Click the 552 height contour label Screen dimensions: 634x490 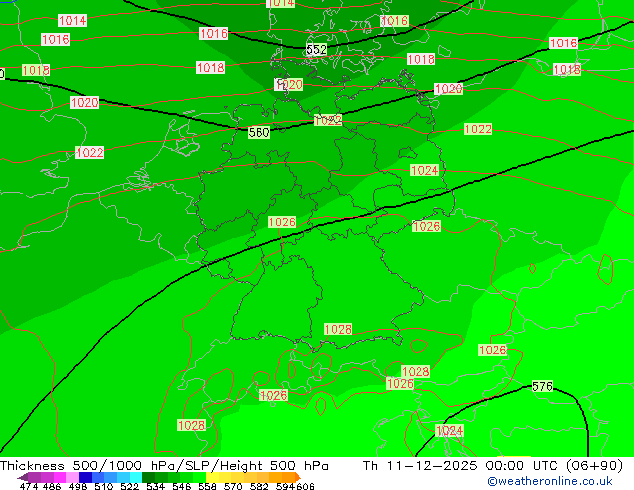coord(316,50)
